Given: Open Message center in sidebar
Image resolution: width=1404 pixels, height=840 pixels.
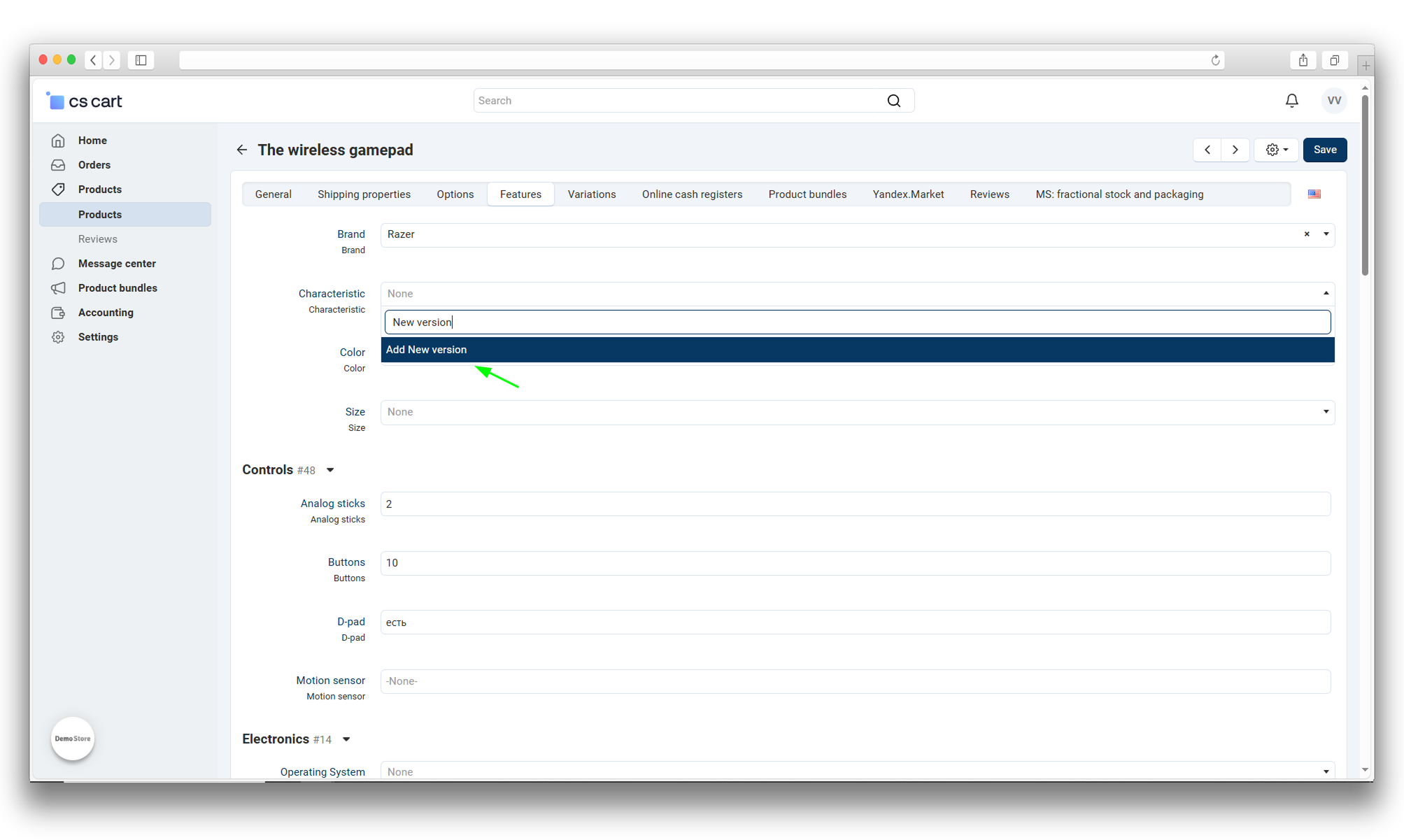Looking at the screenshot, I should coord(117,264).
